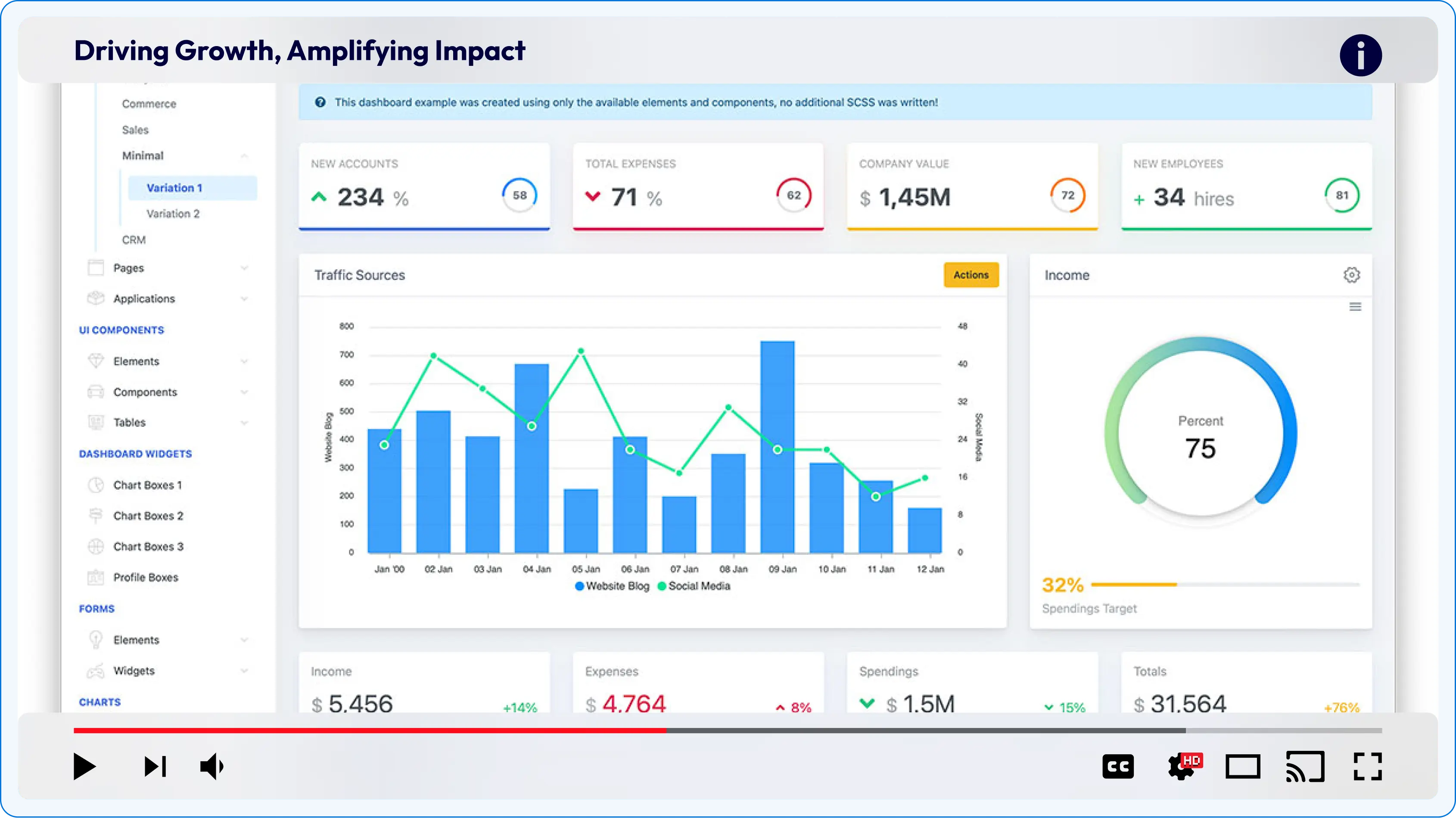Click the Applications cube icon
The image size is (1456, 818).
(96, 298)
